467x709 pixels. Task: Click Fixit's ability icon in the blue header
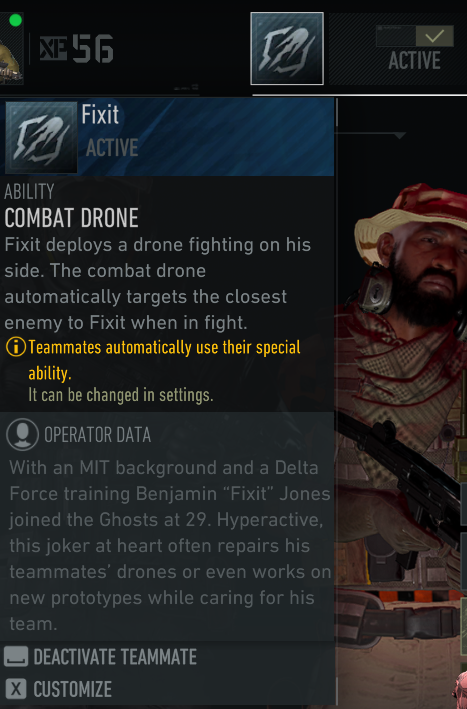point(41,137)
